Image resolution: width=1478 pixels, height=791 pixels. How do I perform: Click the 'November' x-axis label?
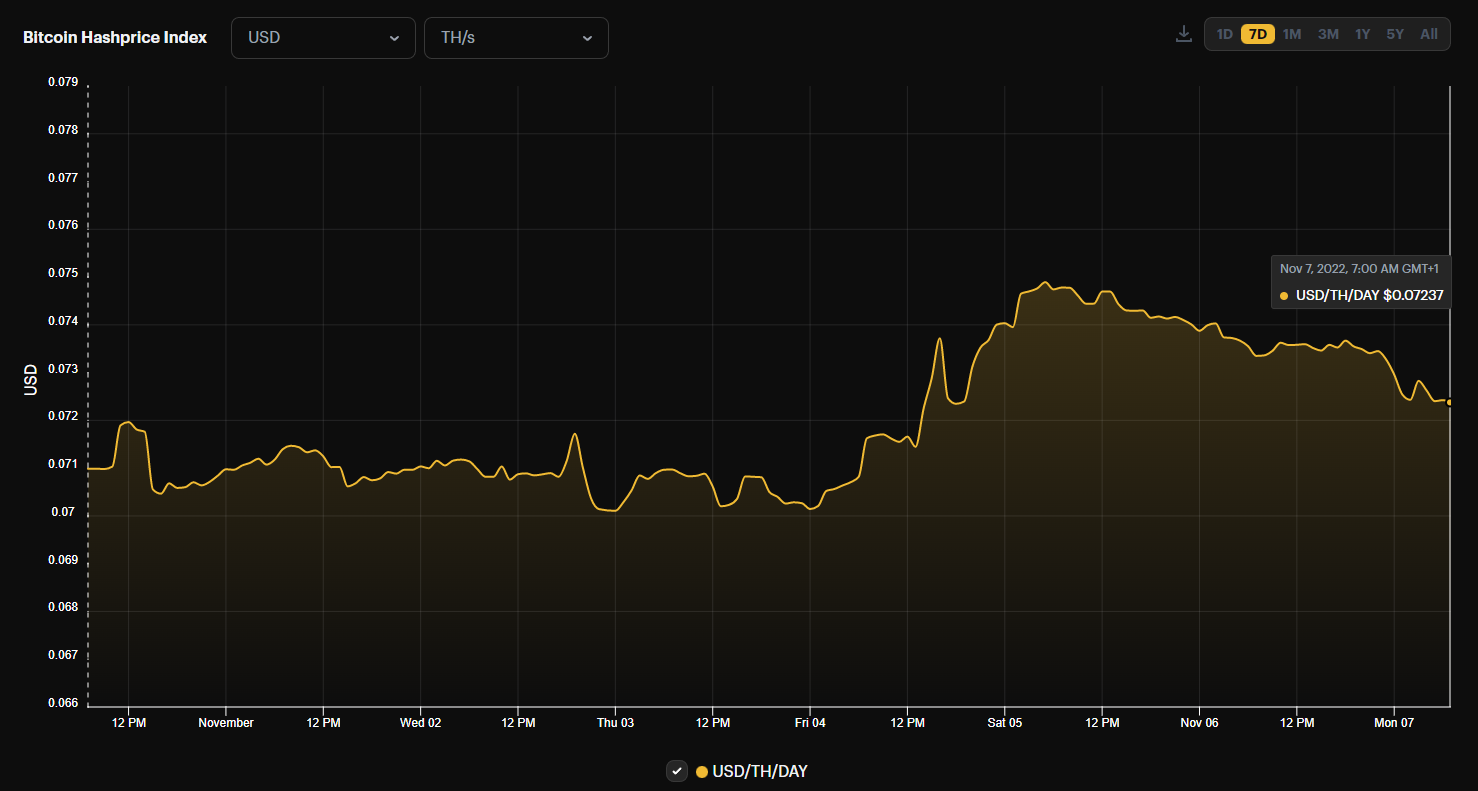226,722
